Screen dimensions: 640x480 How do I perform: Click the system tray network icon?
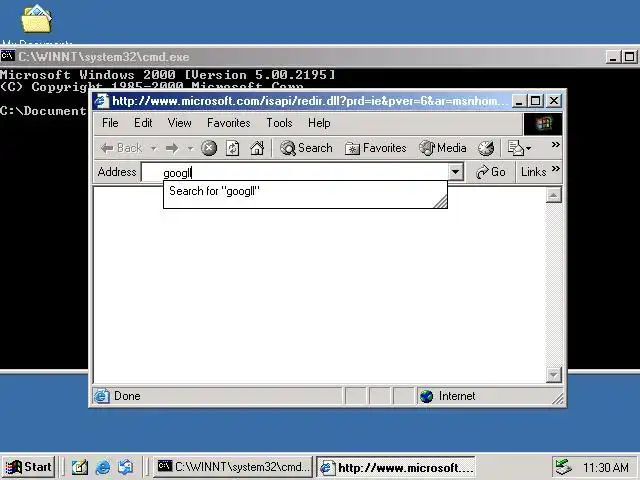(563, 467)
